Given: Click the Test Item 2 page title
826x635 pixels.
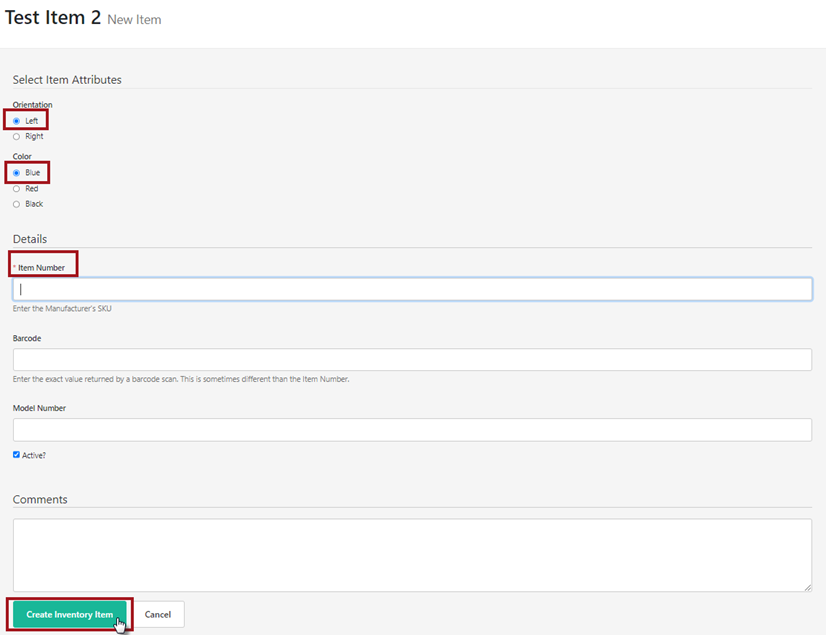Looking at the screenshot, I should click(x=53, y=18).
